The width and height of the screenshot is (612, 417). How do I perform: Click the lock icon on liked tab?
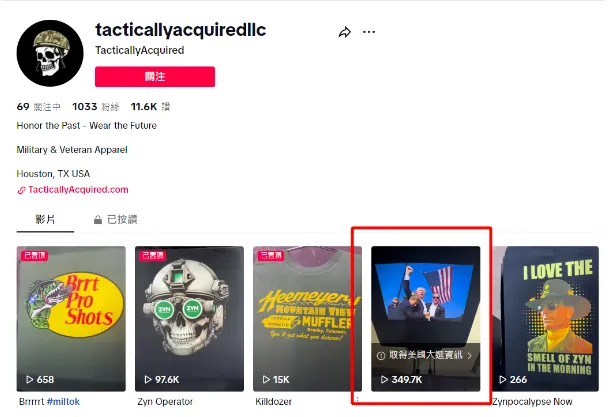tap(98, 220)
